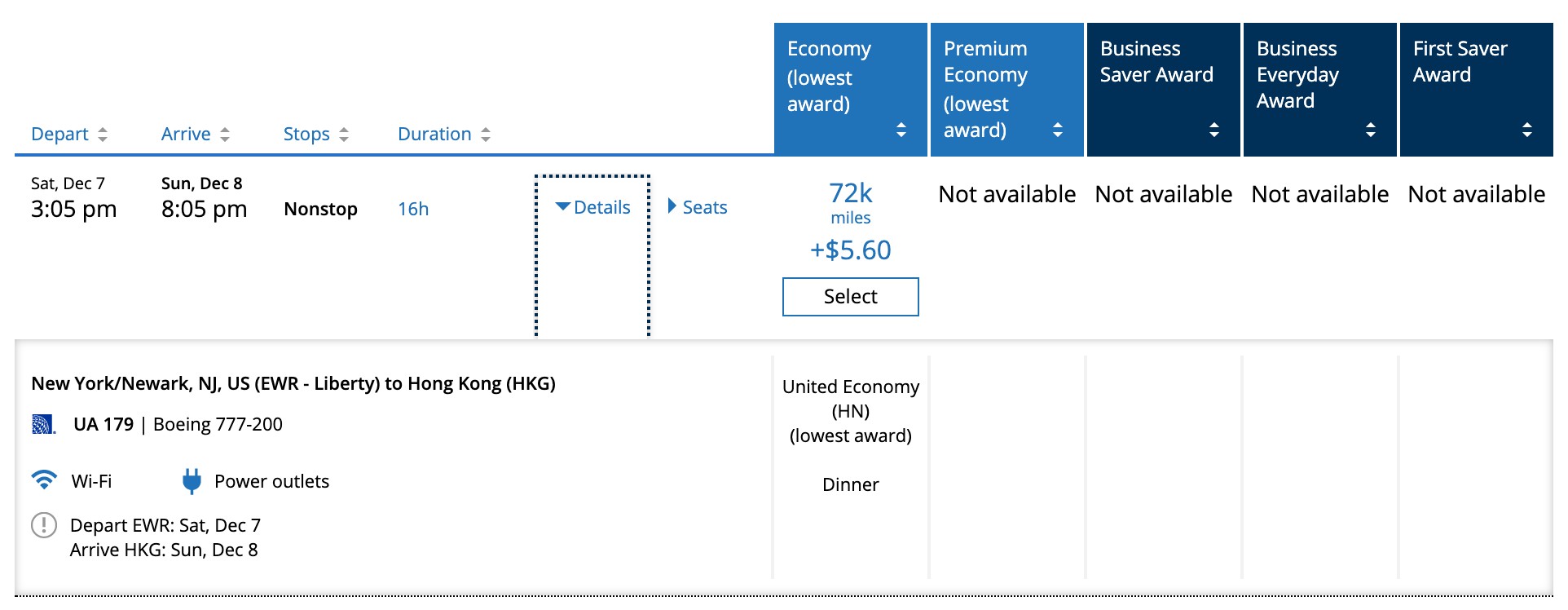Image resolution: width=1568 pixels, height=610 pixels.
Task: Click the 16h duration link
Action: 413,209
